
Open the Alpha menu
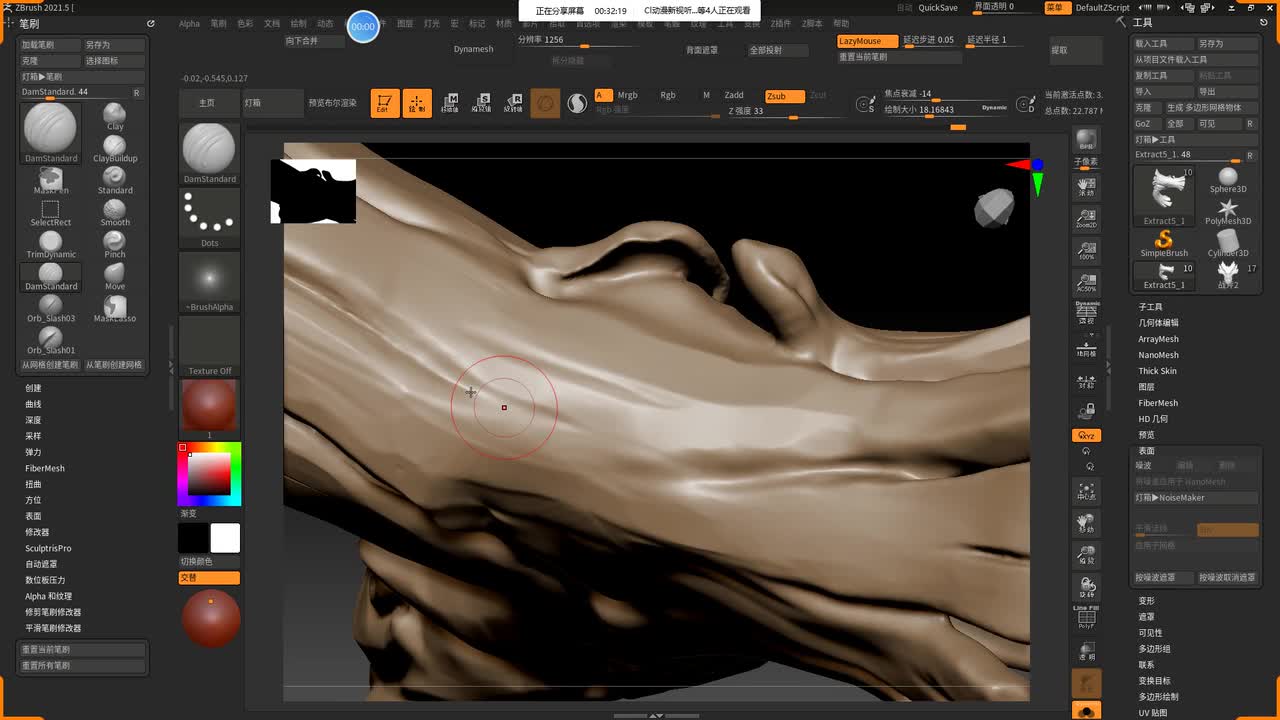click(x=189, y=23)
